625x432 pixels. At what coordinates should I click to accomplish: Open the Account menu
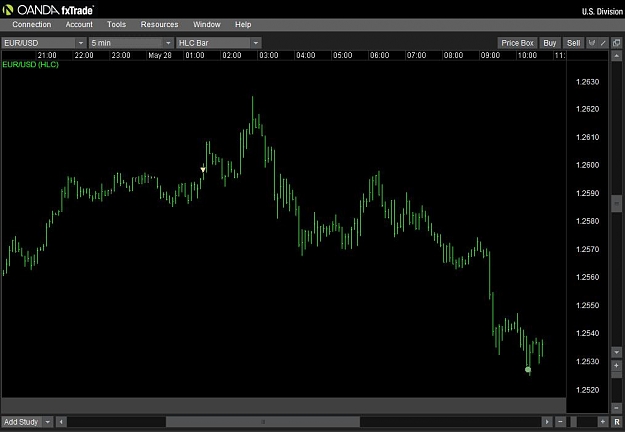click(x=79, y=24)
